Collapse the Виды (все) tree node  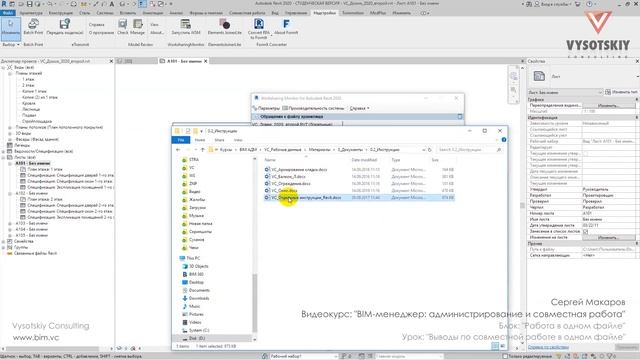pos(3,67)
